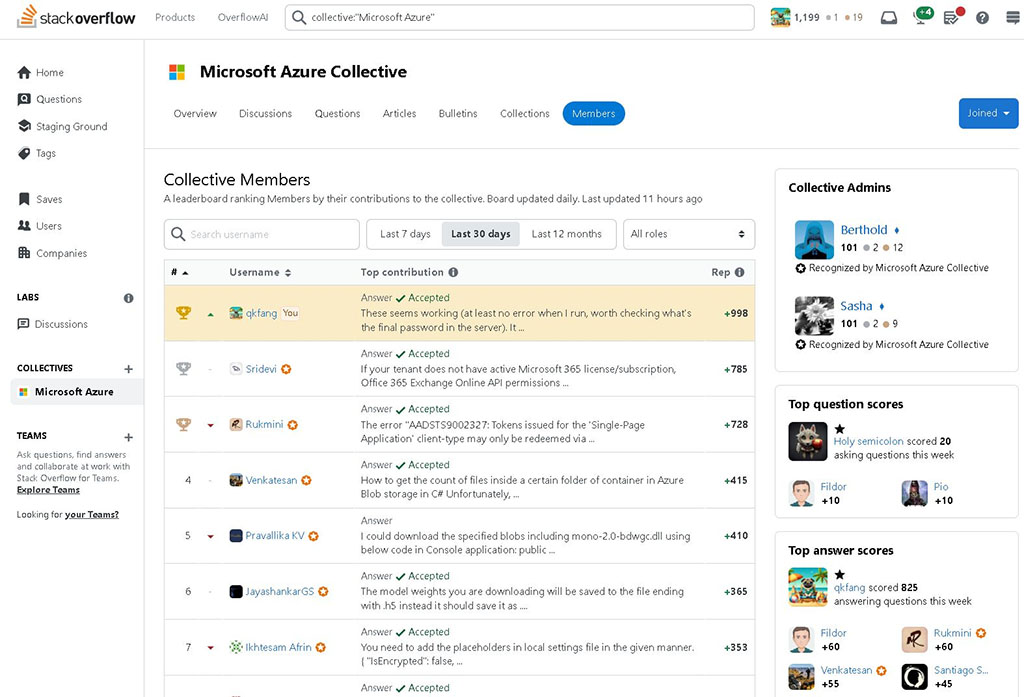Open the Questions tab of the collective
The height and width of the screenshot is (697, 1024).
click(337, 114)
